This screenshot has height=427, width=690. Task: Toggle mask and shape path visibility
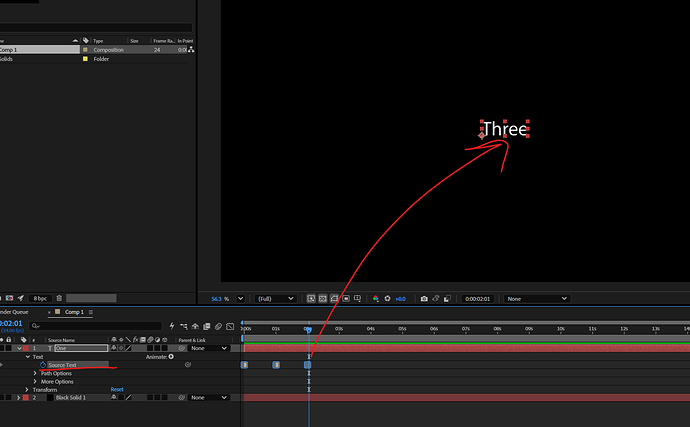(334, 298)
